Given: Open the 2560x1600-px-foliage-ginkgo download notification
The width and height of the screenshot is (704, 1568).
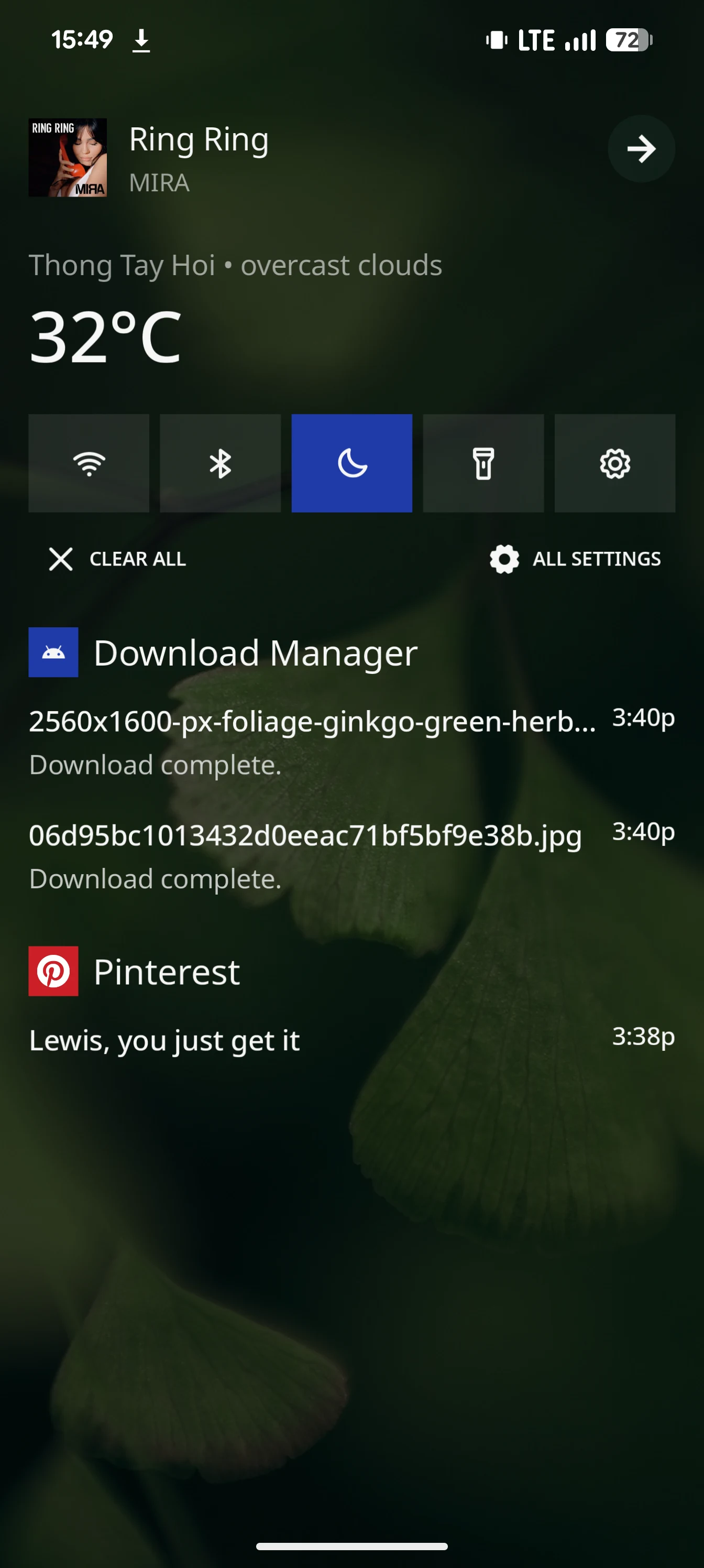Looking at the screenshot, I should [x=351, y=742].
